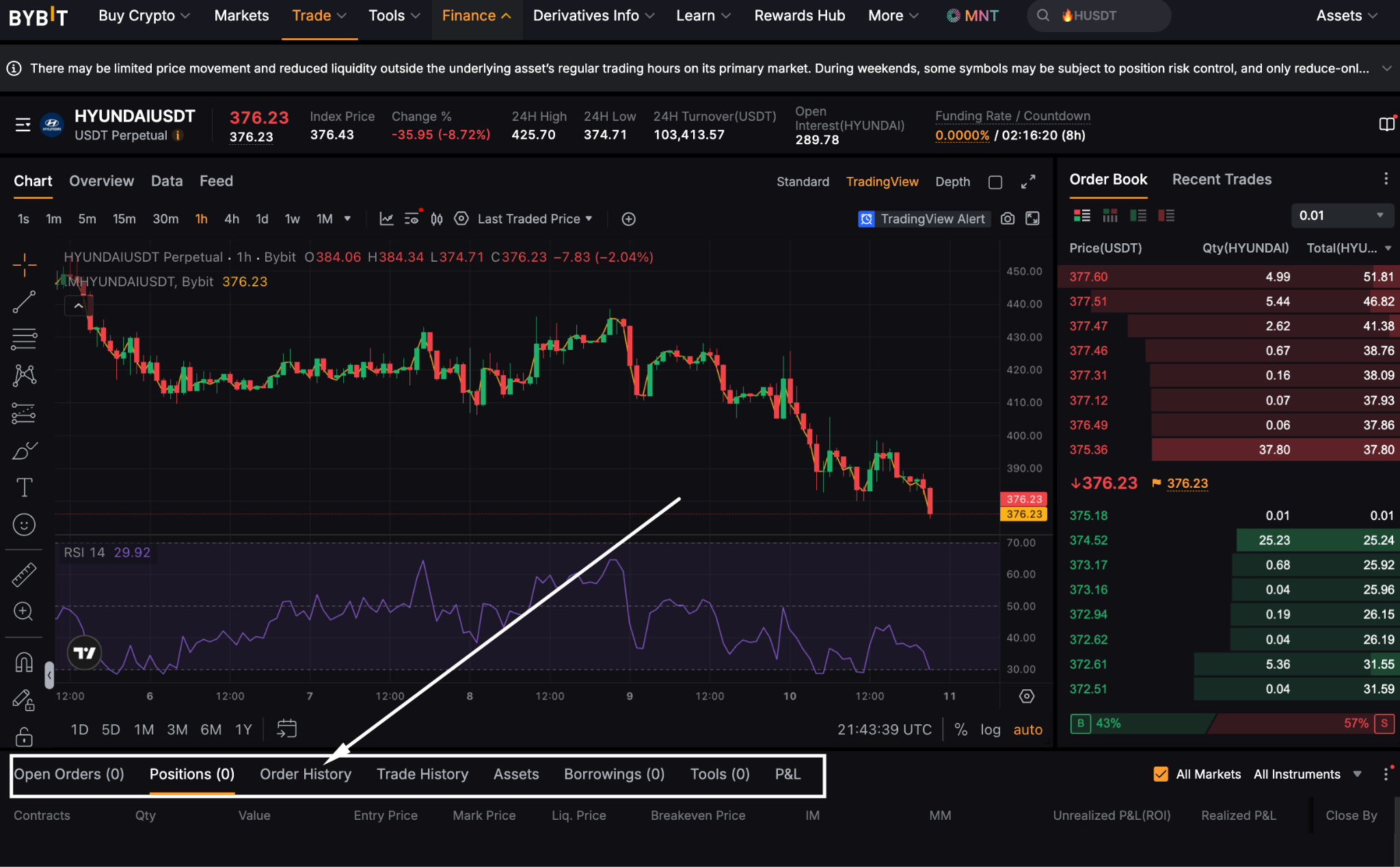Click ask price 377.60 in order book
The width and height of the screenshot is (1400, 867).
1088,277
